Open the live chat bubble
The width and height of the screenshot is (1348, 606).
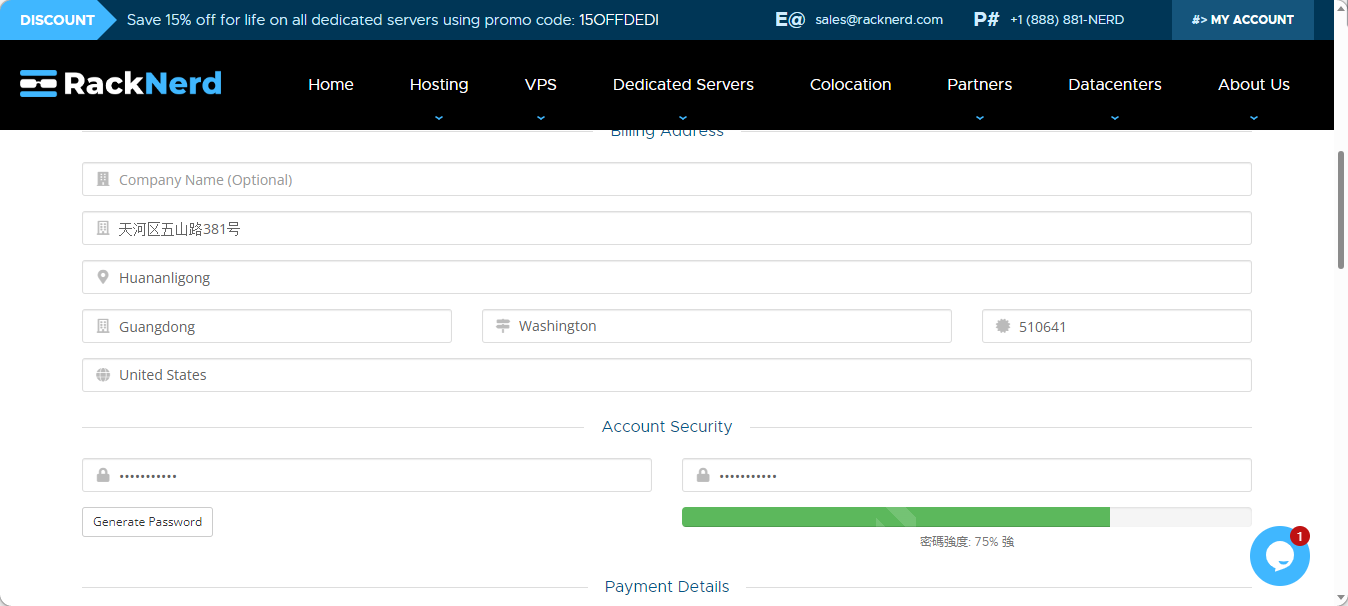tap(1279, 556)
